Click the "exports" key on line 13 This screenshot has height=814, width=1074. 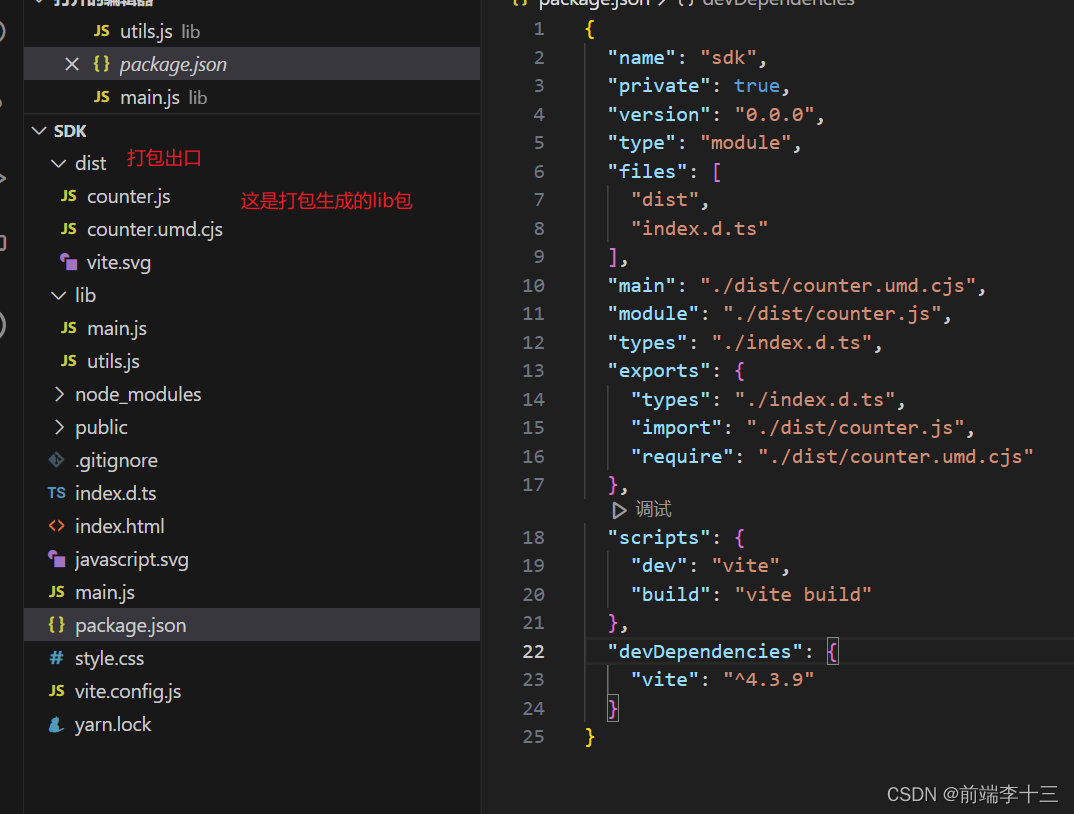point(659,371)
